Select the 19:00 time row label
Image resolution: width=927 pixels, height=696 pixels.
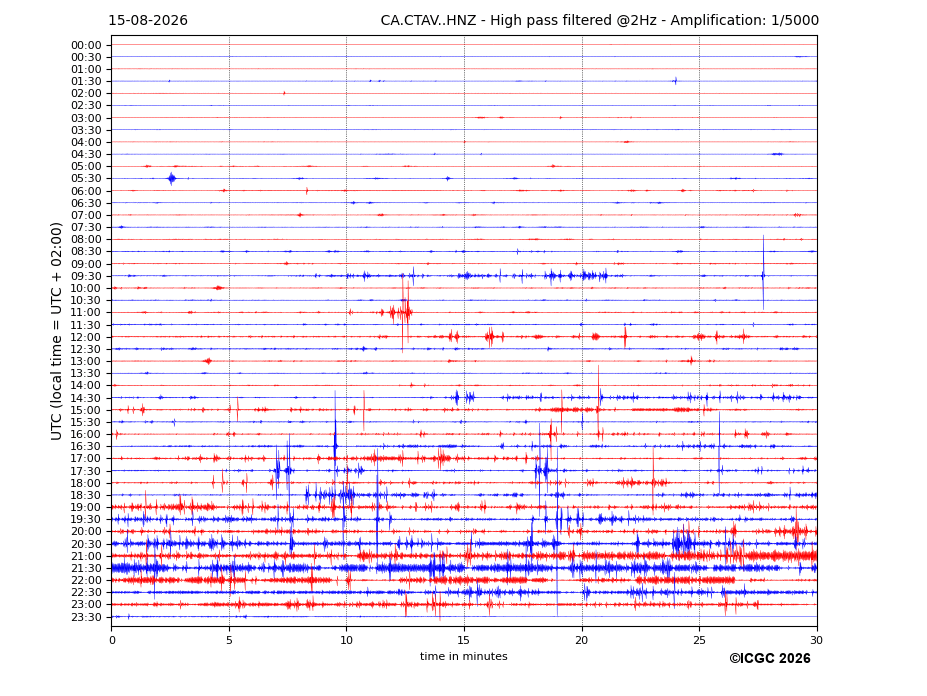[86, 507]
